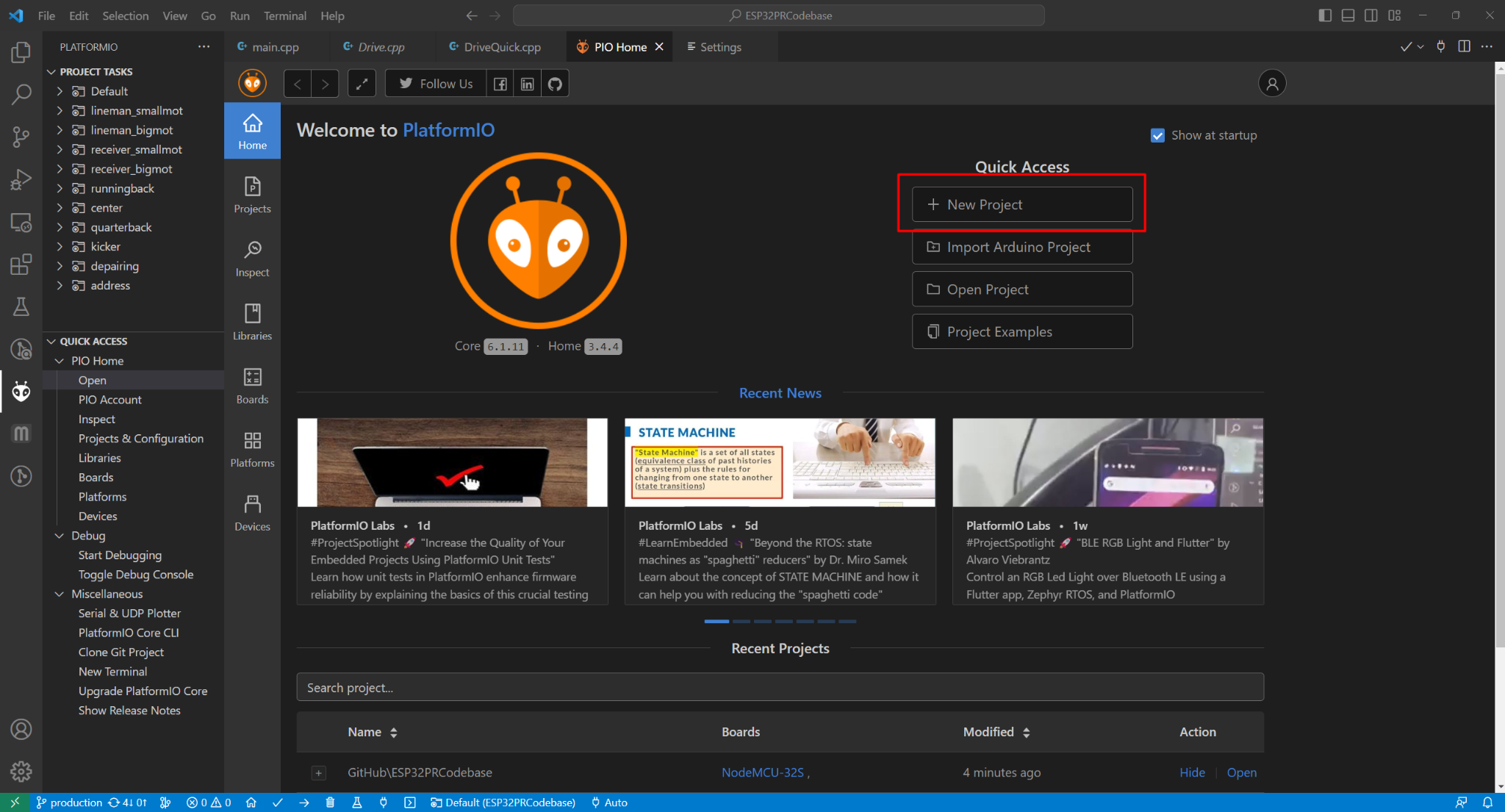Open the Facebook icon link
Screen dimensions: 1505x812
click(x=500, y=84)
